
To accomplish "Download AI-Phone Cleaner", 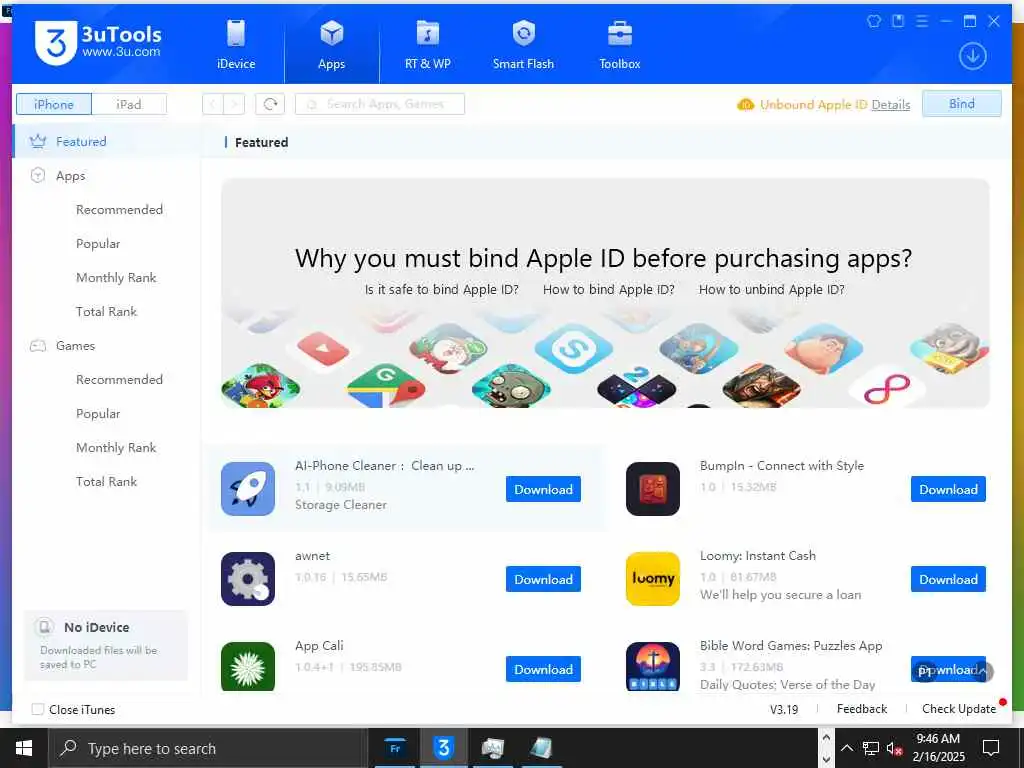I will click(x=543, y=489).
